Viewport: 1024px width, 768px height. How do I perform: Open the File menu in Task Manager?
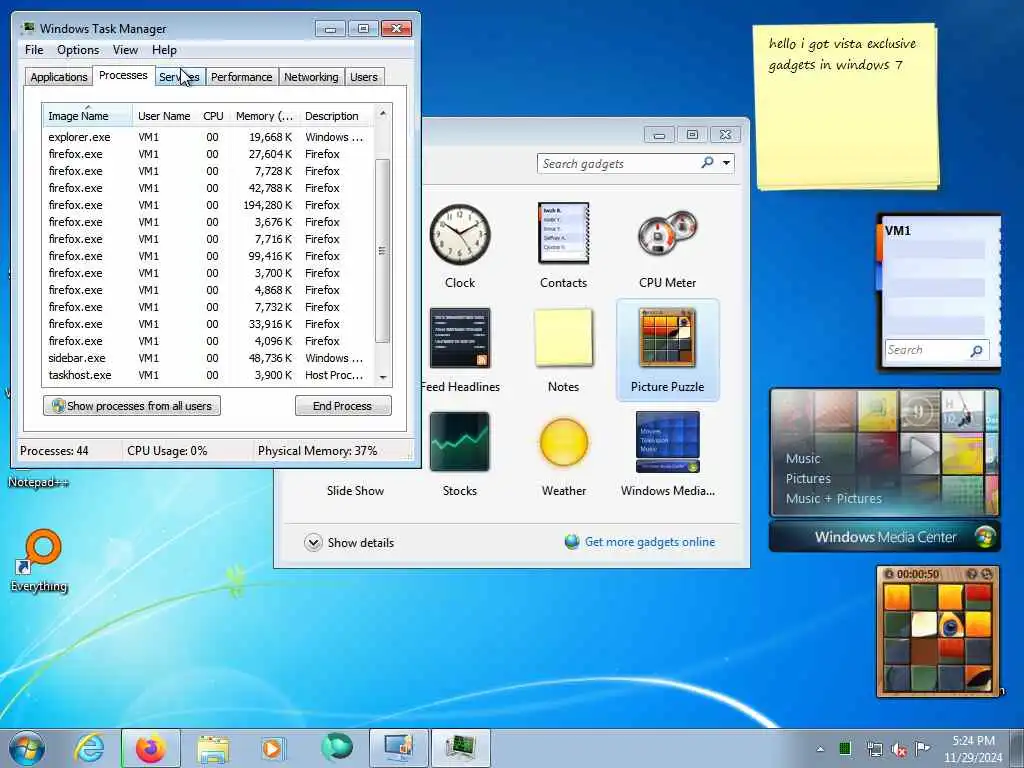point(34,50)
